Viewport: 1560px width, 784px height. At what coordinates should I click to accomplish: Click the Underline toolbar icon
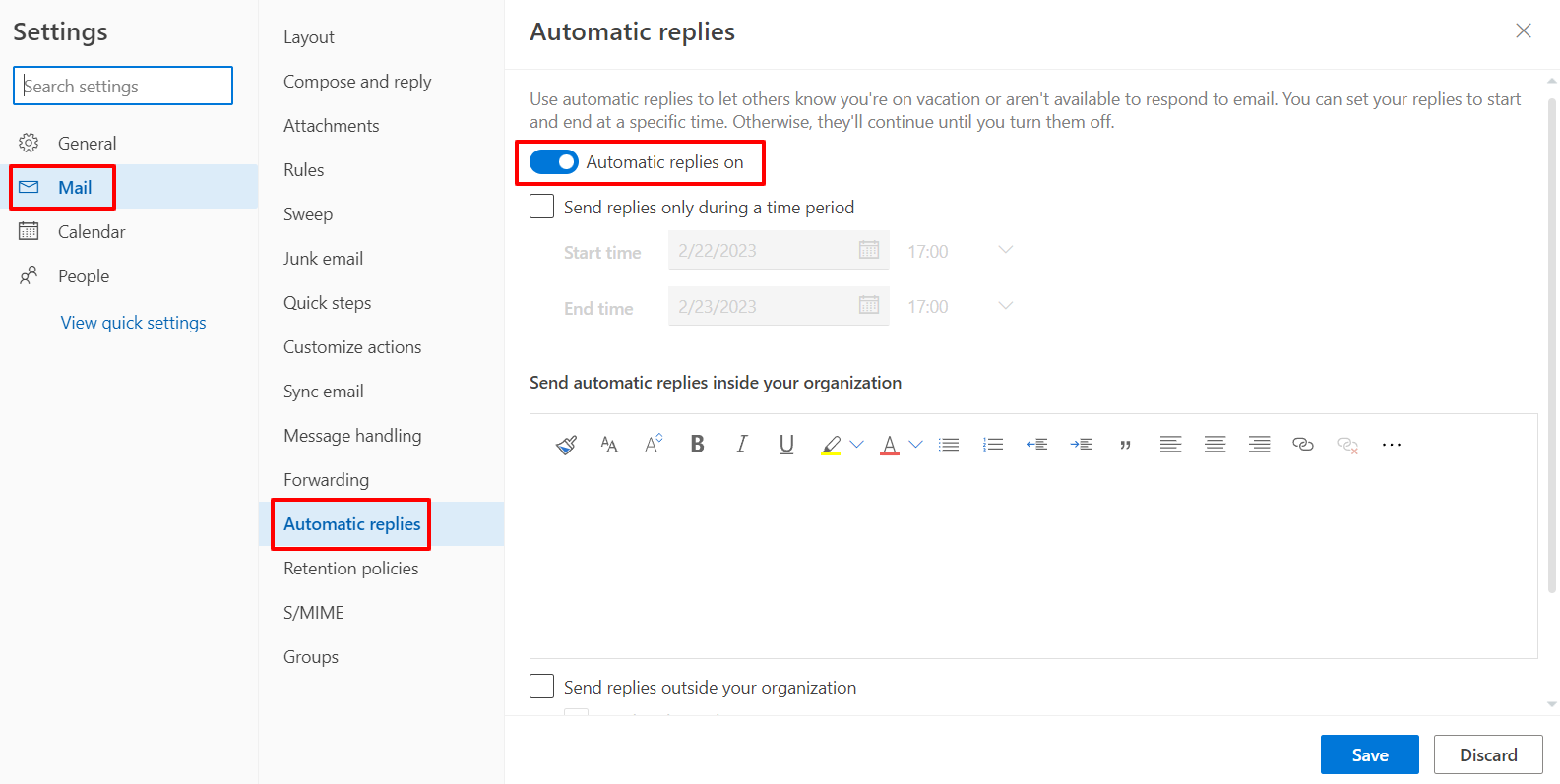coord(786,445)
